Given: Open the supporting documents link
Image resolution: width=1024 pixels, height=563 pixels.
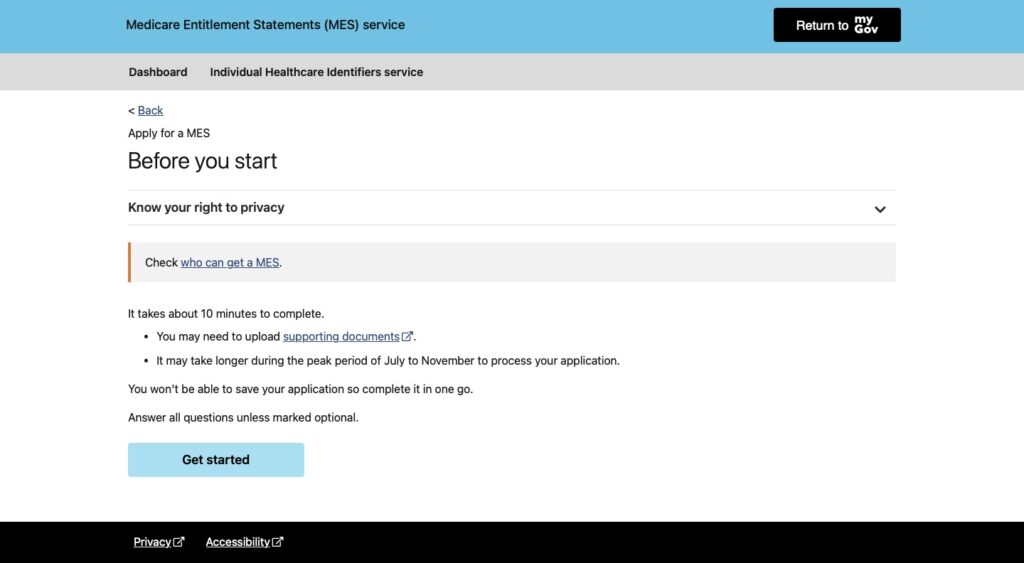Looking at the screenshot, I should (341, 336).
